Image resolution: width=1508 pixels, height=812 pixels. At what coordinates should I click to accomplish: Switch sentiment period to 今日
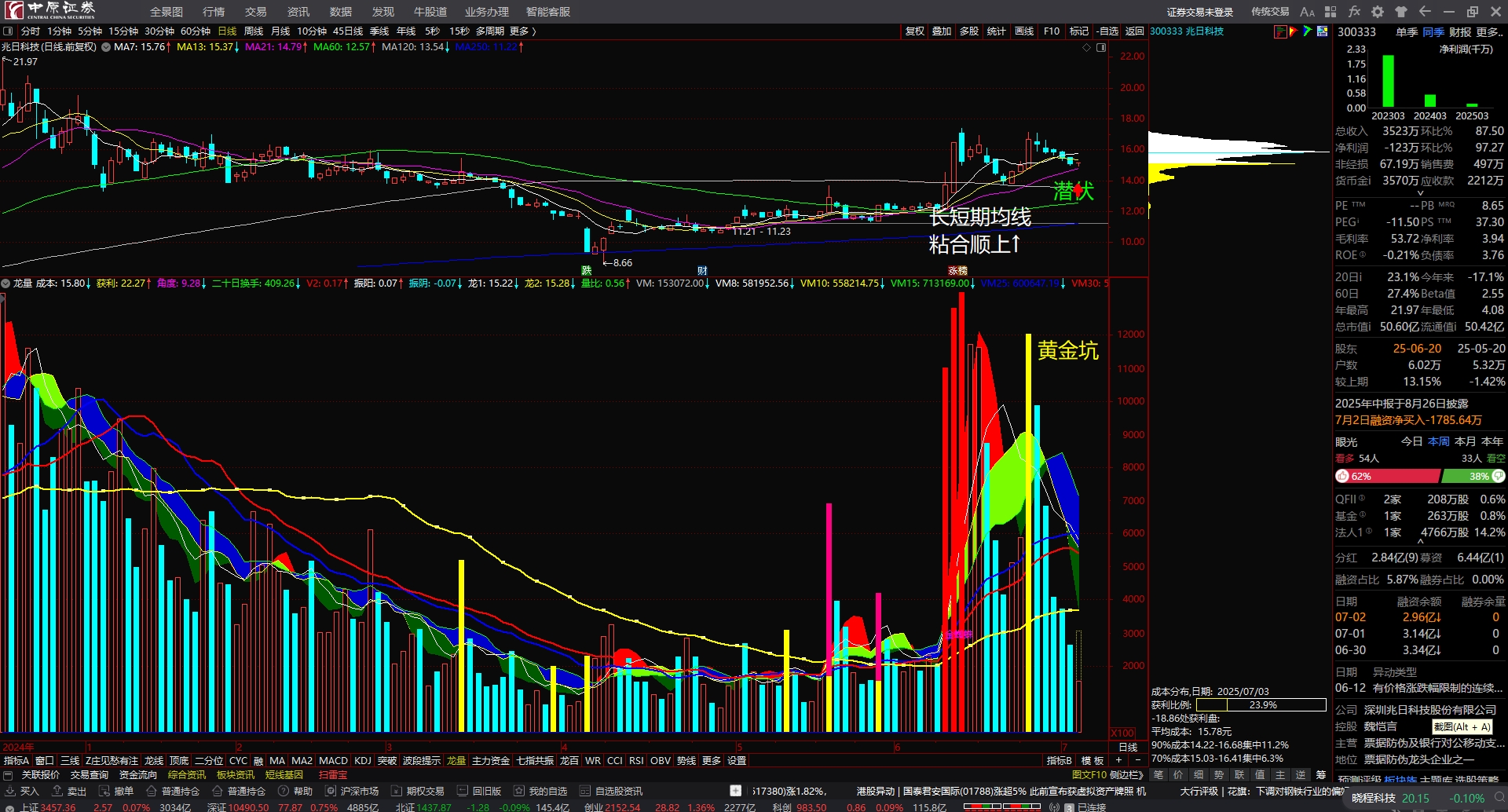point(1412,441)
